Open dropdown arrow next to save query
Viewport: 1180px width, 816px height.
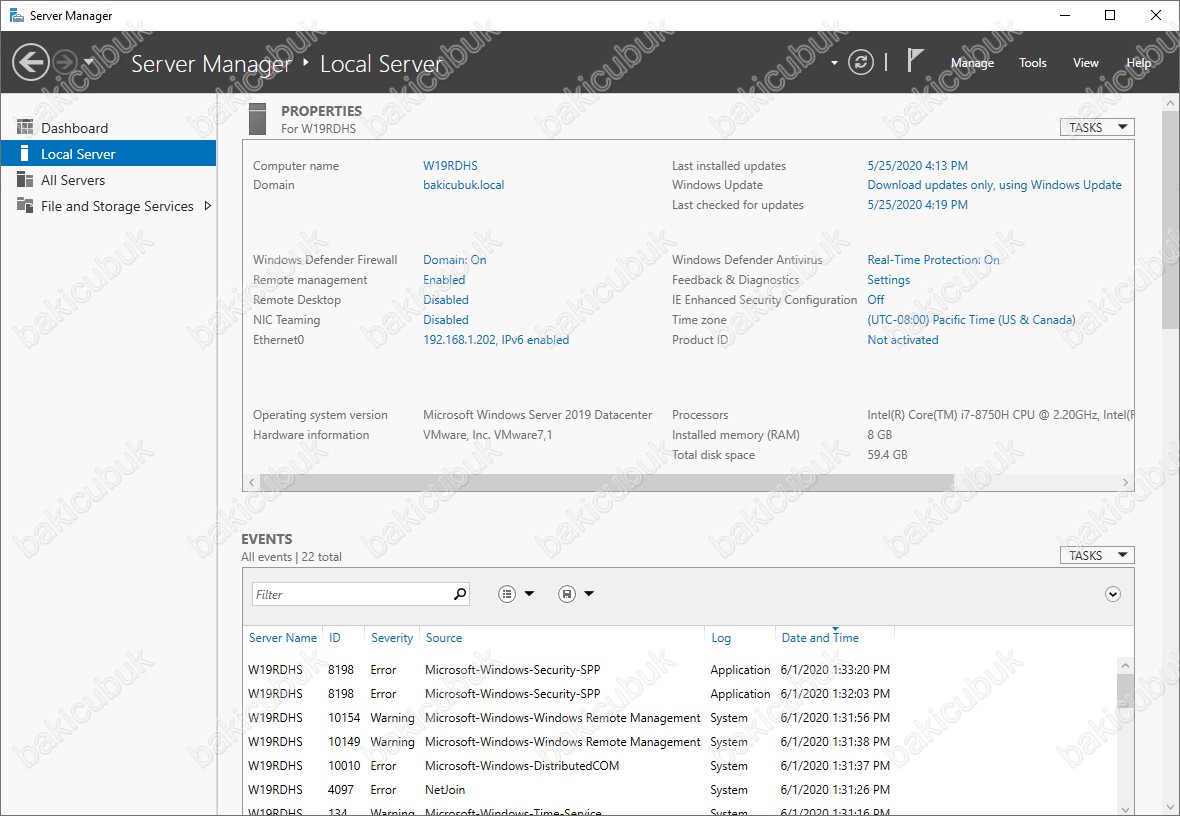click(589, 594)
